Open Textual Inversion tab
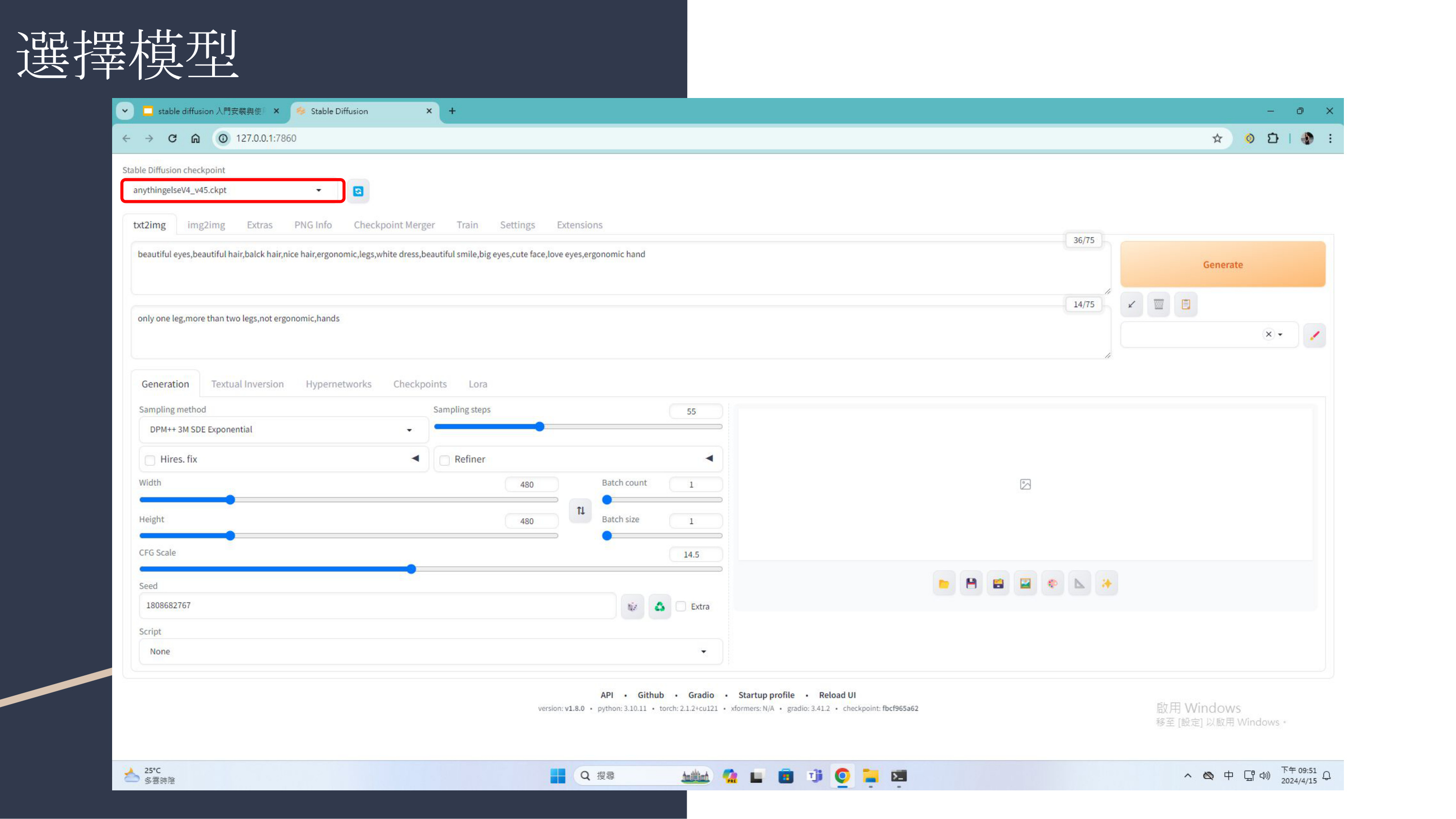Viewport: 1456px width, 819px height. click(248, 384)
